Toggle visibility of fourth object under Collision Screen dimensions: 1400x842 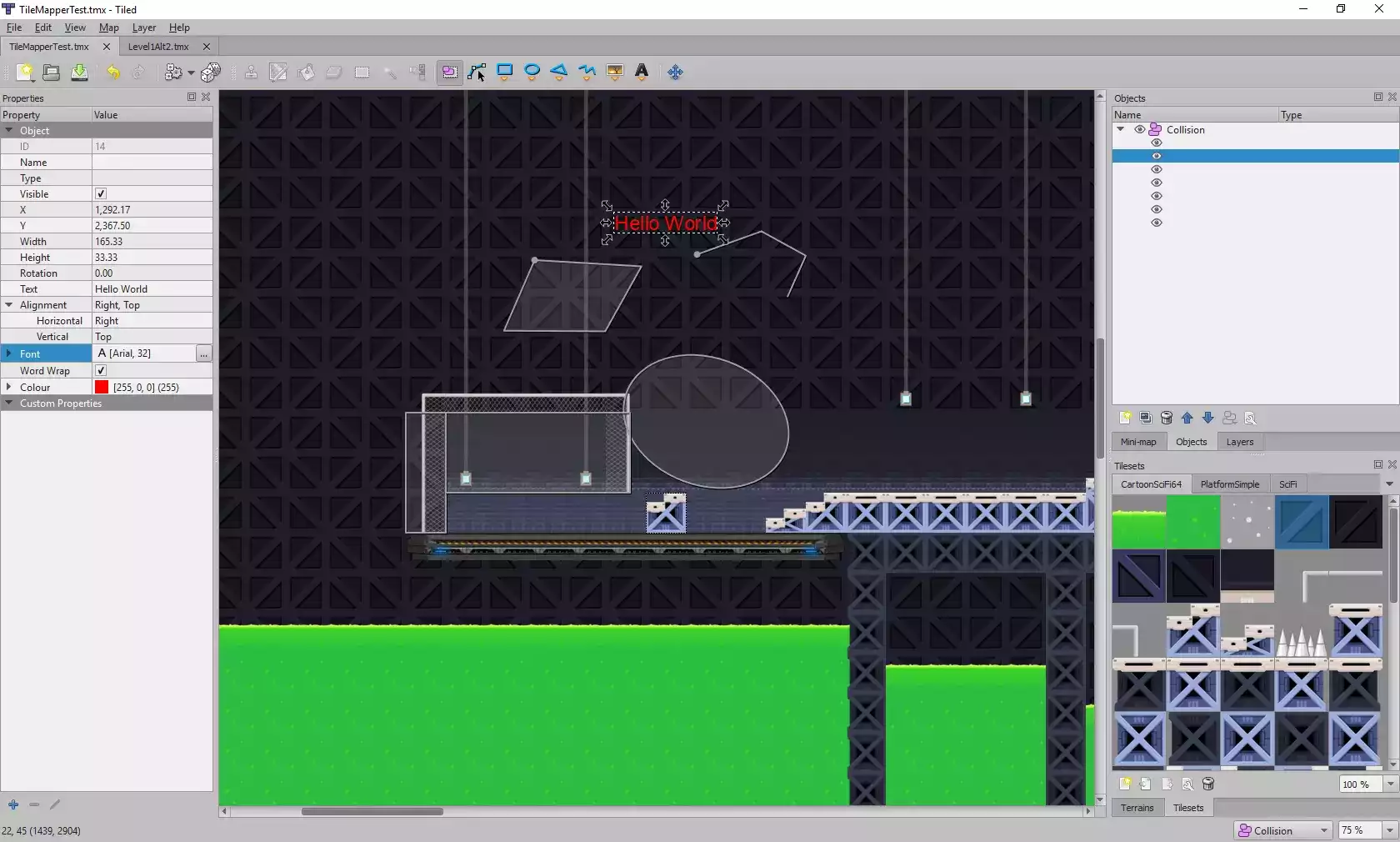tap(1157, 183)
